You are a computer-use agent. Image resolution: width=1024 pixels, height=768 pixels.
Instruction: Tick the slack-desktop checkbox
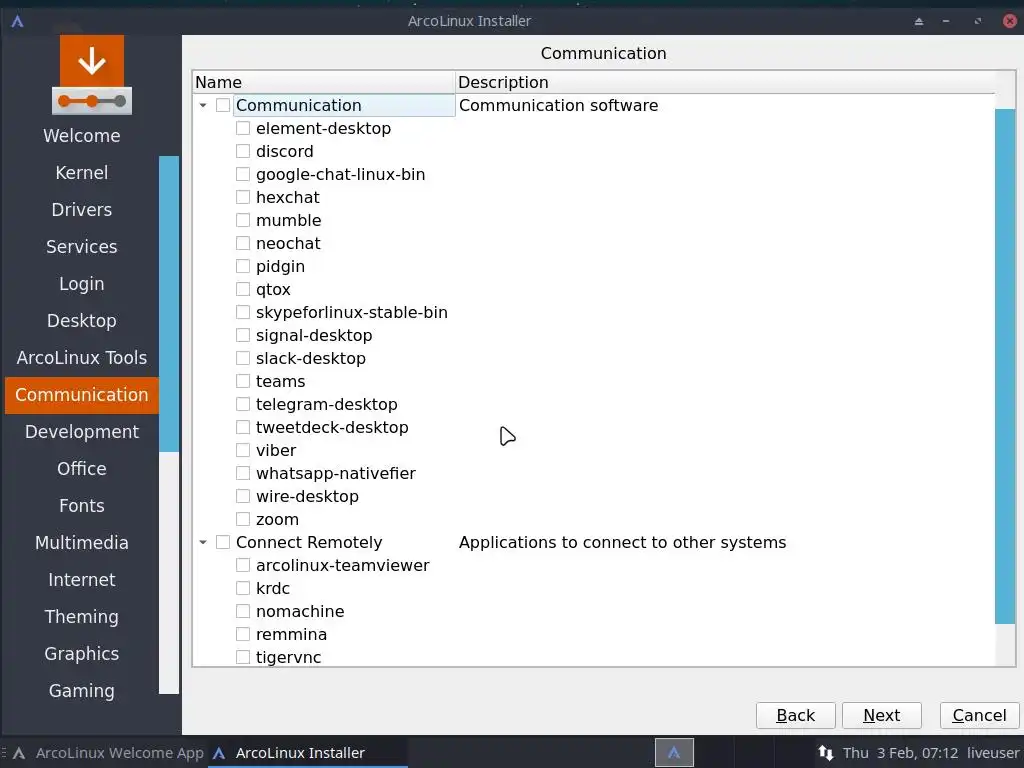pos(243,358)
